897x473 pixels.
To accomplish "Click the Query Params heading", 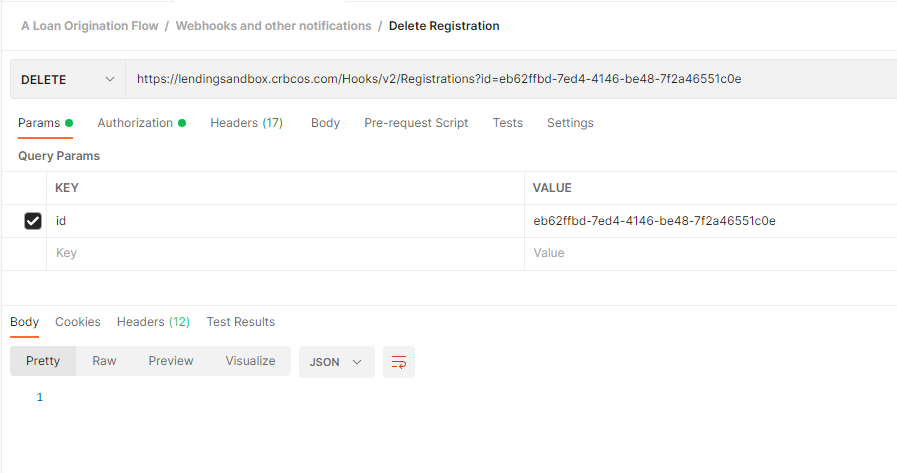I will tap(59, 156).
